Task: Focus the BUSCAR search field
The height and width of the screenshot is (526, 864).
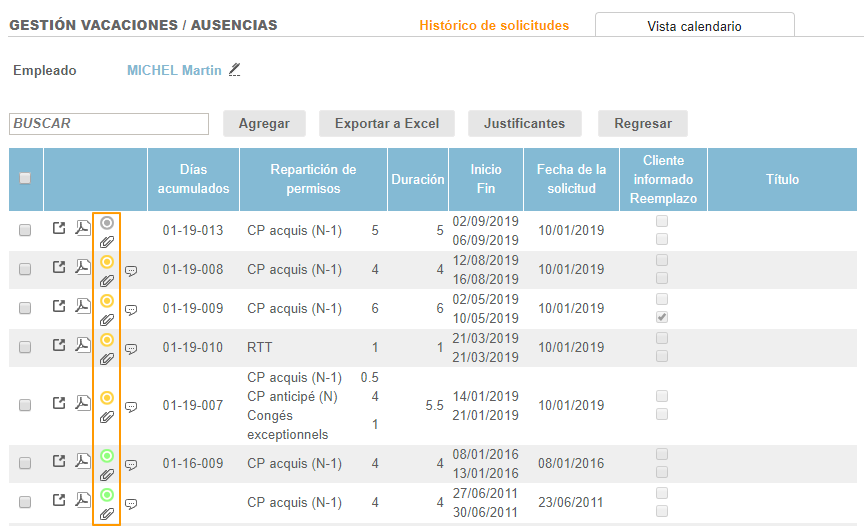Action: (108, 124)
